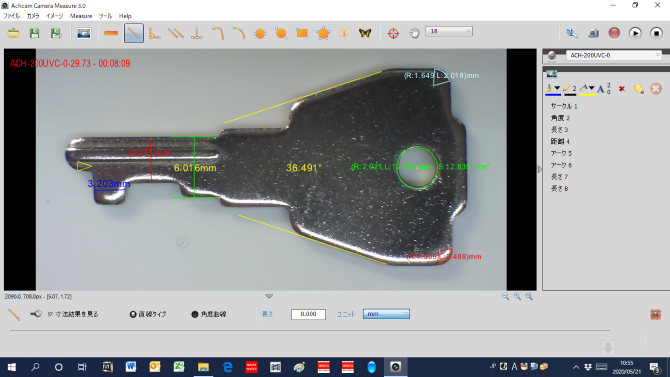Select the hand pan tool

click(414, 33)
